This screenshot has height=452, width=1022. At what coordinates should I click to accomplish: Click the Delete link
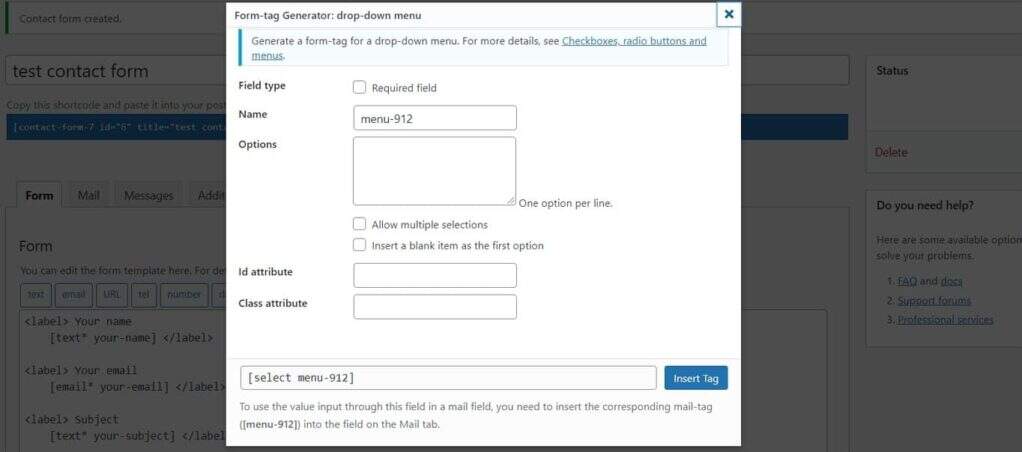[x=891, y=152]
